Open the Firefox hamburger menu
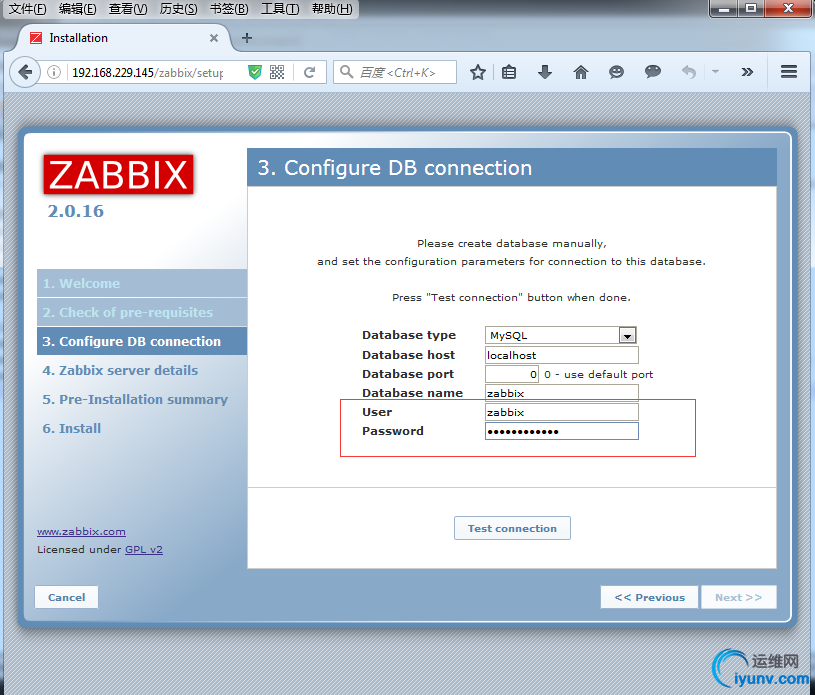Screen dimensions: 815x695 (x=789, y=72)
